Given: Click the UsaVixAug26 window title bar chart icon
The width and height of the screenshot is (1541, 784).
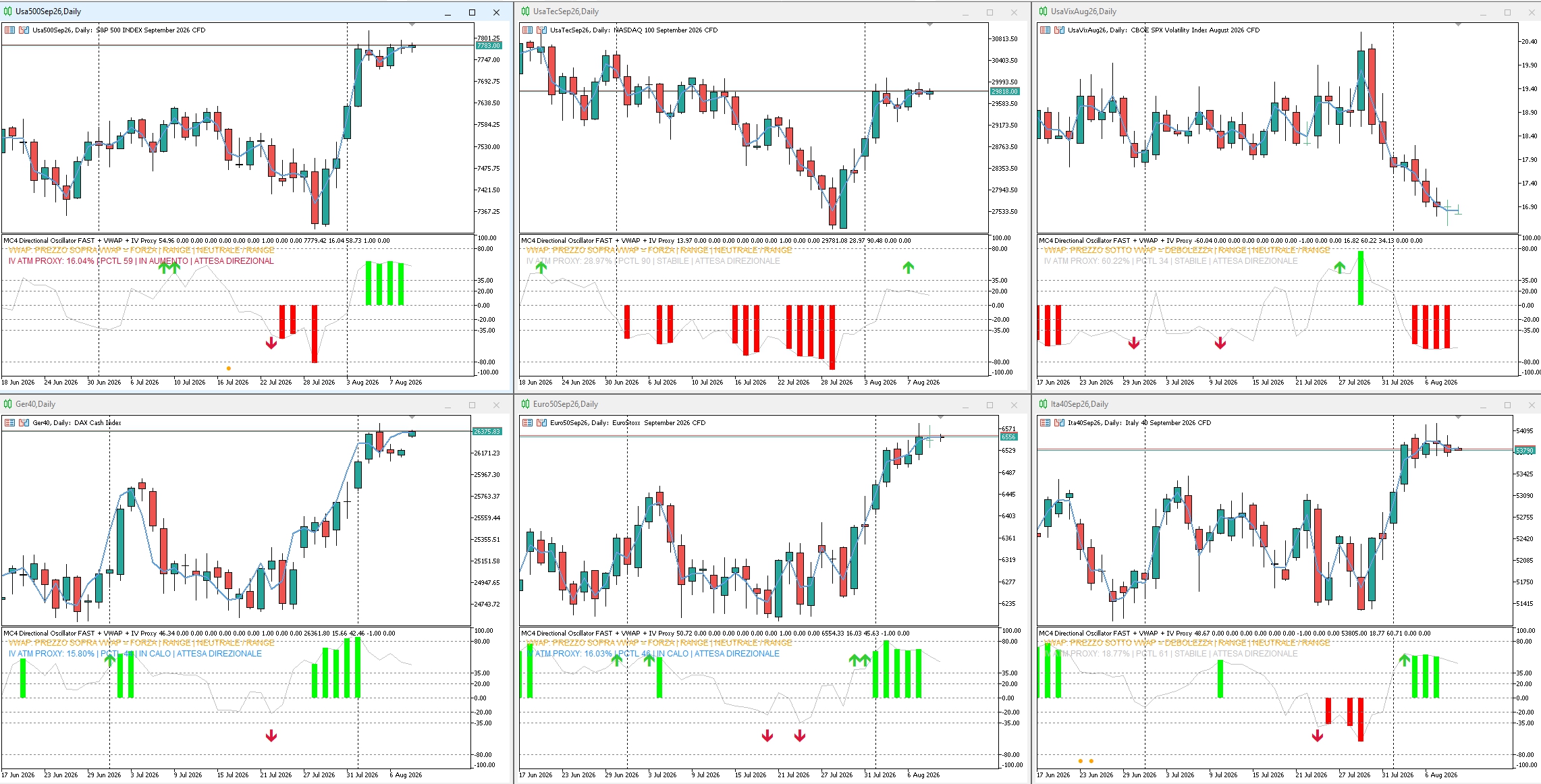Looking at the screenshot, I should click(x=1044, y=11).
